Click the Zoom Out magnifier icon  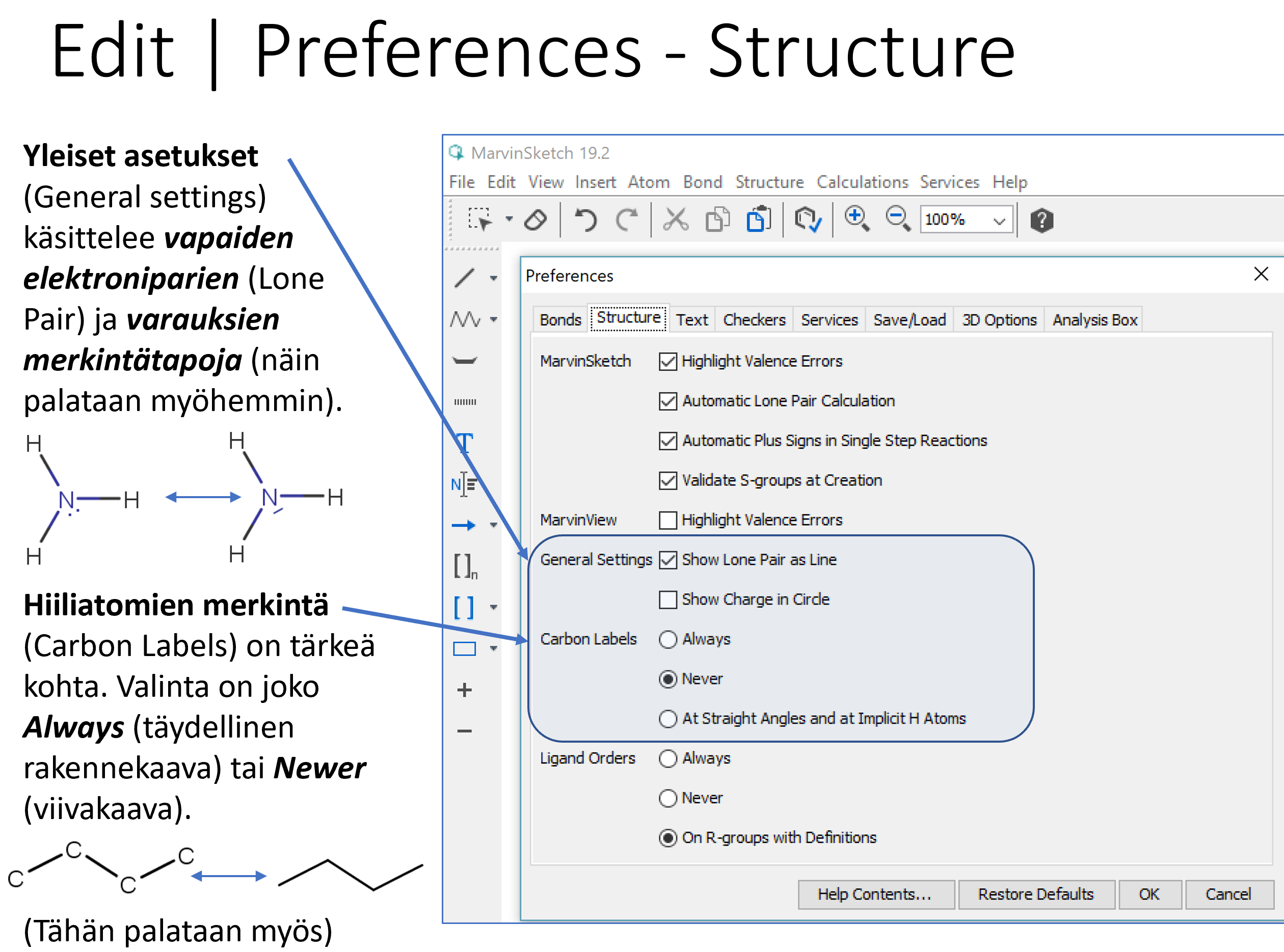click(x=898, y=219)
